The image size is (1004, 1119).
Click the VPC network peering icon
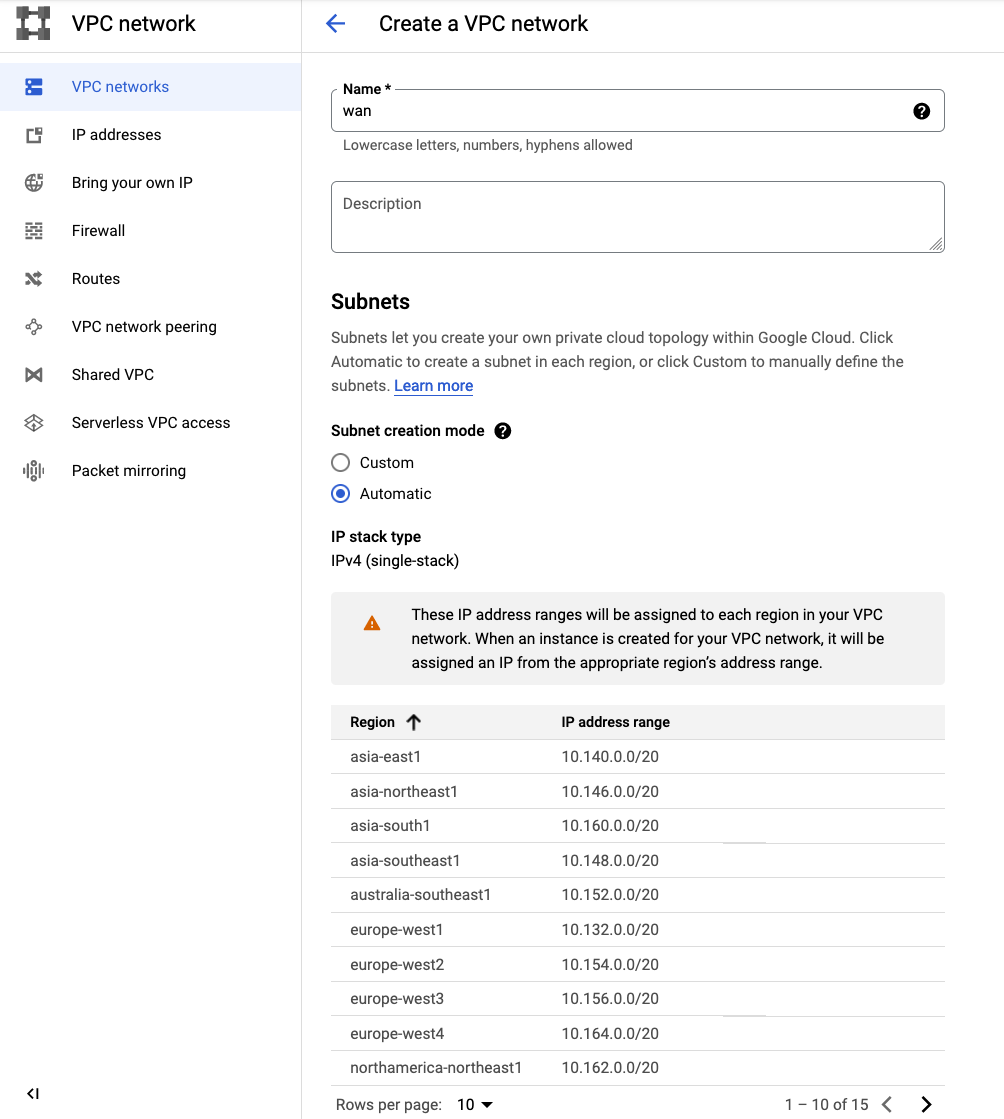(x=34, y=327)
